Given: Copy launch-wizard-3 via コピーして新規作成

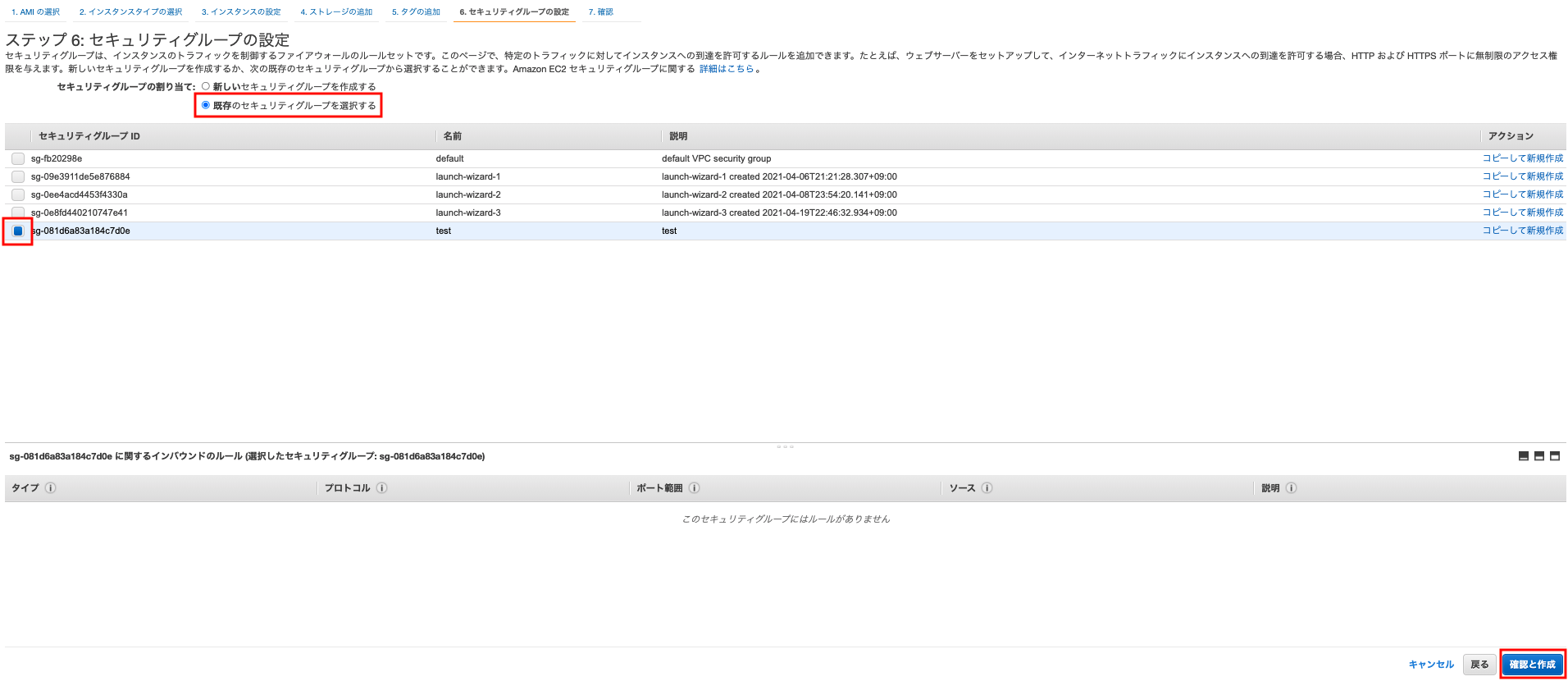Looking at the screenshot, I should click(1523, 213).
